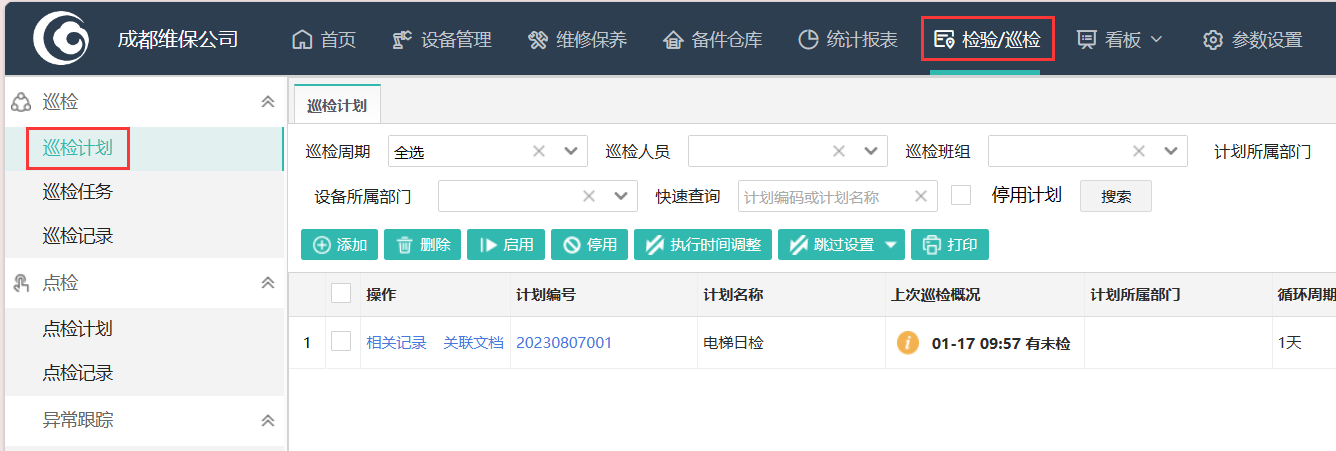Sort by 计划编号 column header
This screenshot has height=451, width=1336.
click(545, 295)
